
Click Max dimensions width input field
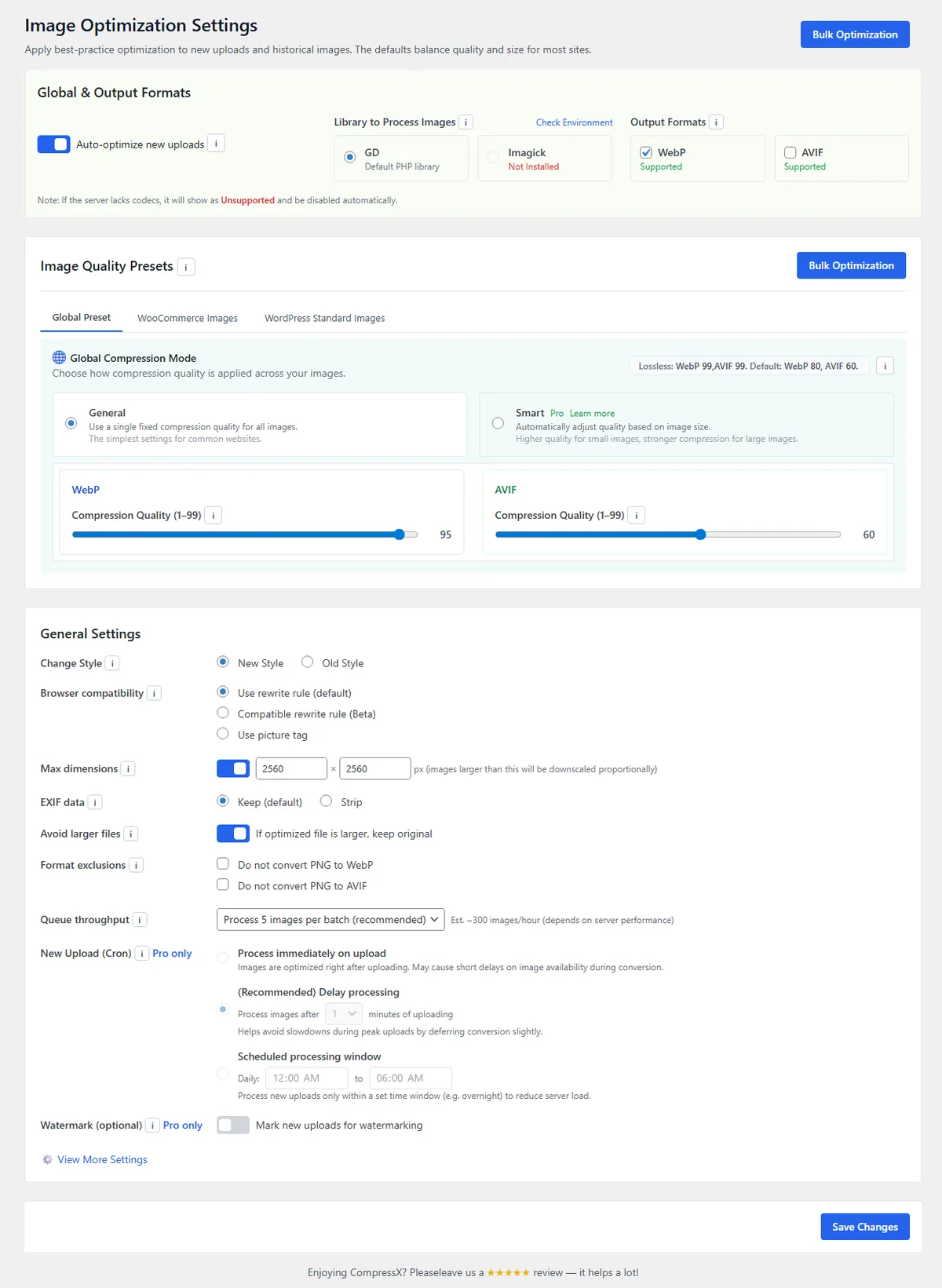tap(291, 768)
